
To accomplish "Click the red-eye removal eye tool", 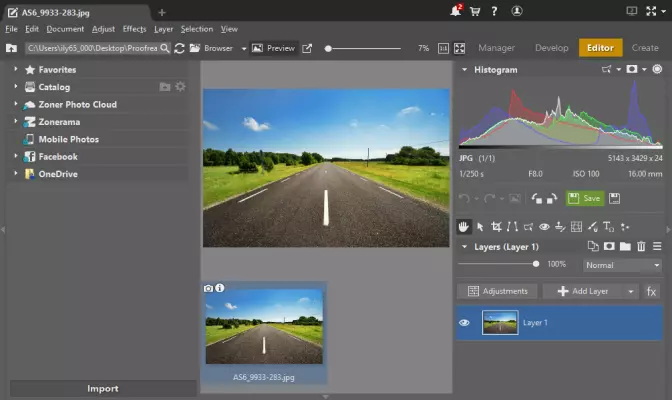I will (544, 226).
